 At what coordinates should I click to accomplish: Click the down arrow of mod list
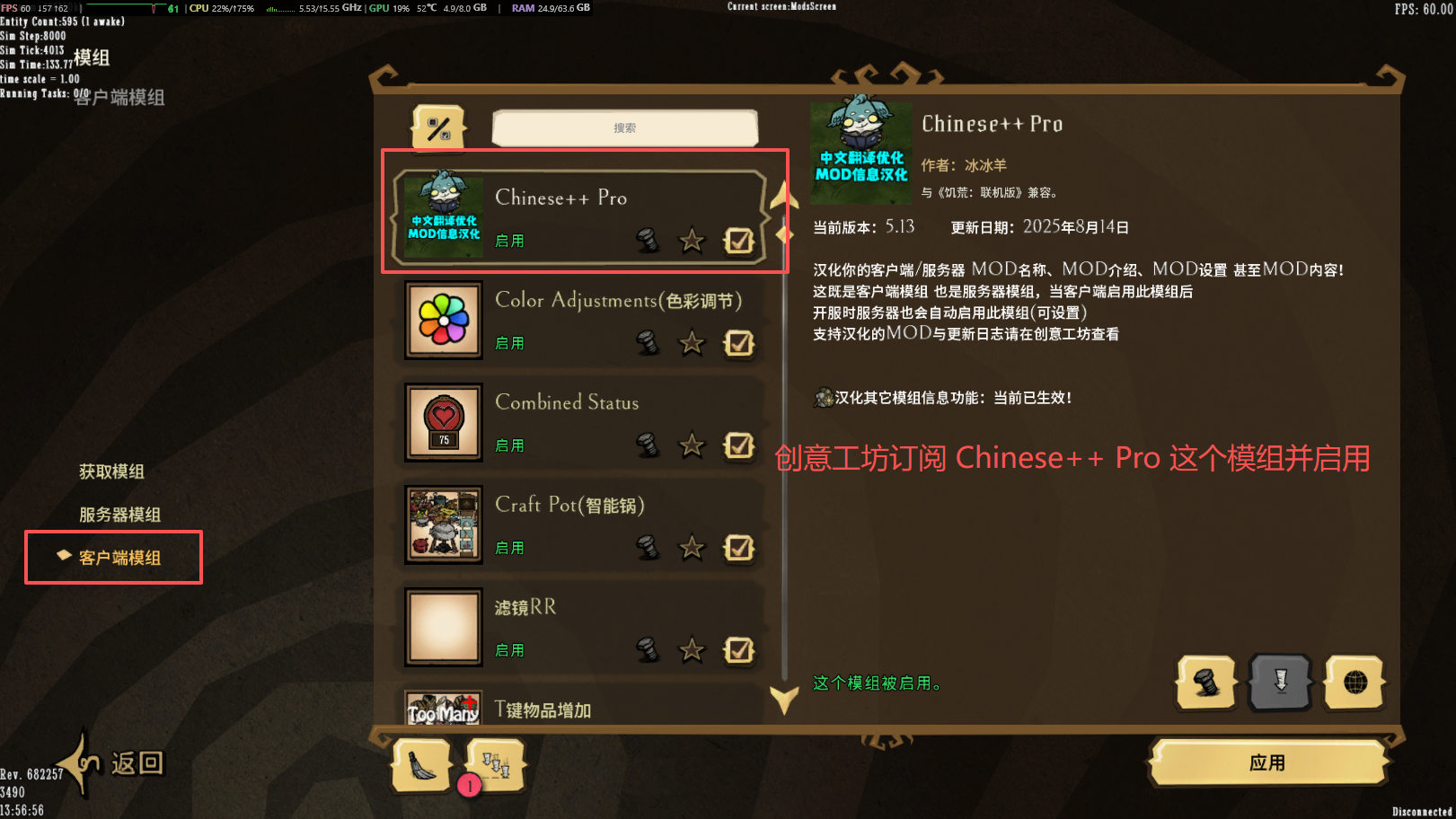784,700
